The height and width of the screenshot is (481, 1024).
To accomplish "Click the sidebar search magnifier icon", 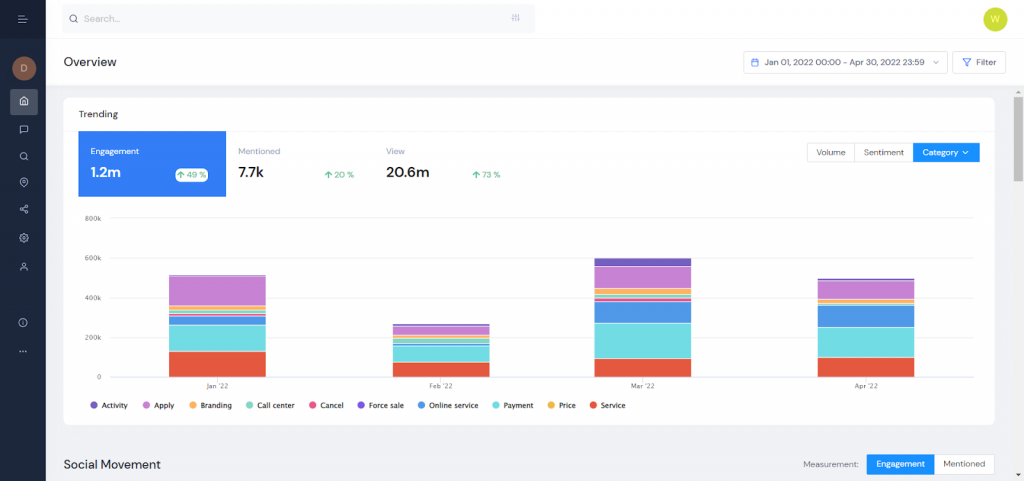I will point(24,156).
